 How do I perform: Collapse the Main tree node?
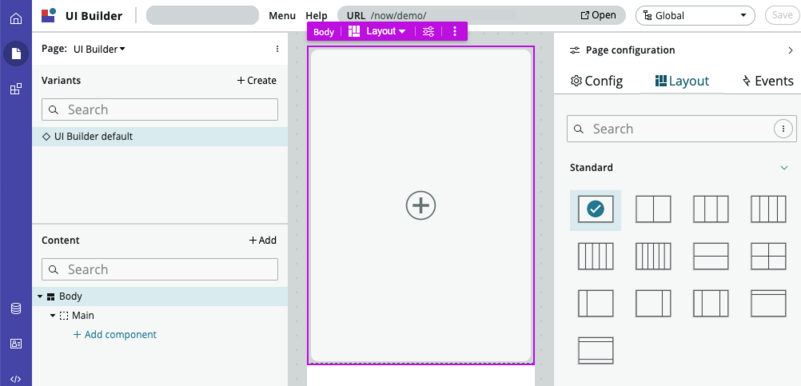(53, 316)
